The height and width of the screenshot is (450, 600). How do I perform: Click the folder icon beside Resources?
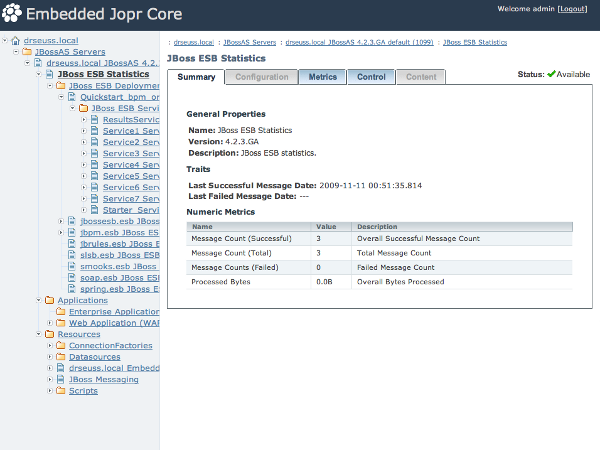coord(49,334)
